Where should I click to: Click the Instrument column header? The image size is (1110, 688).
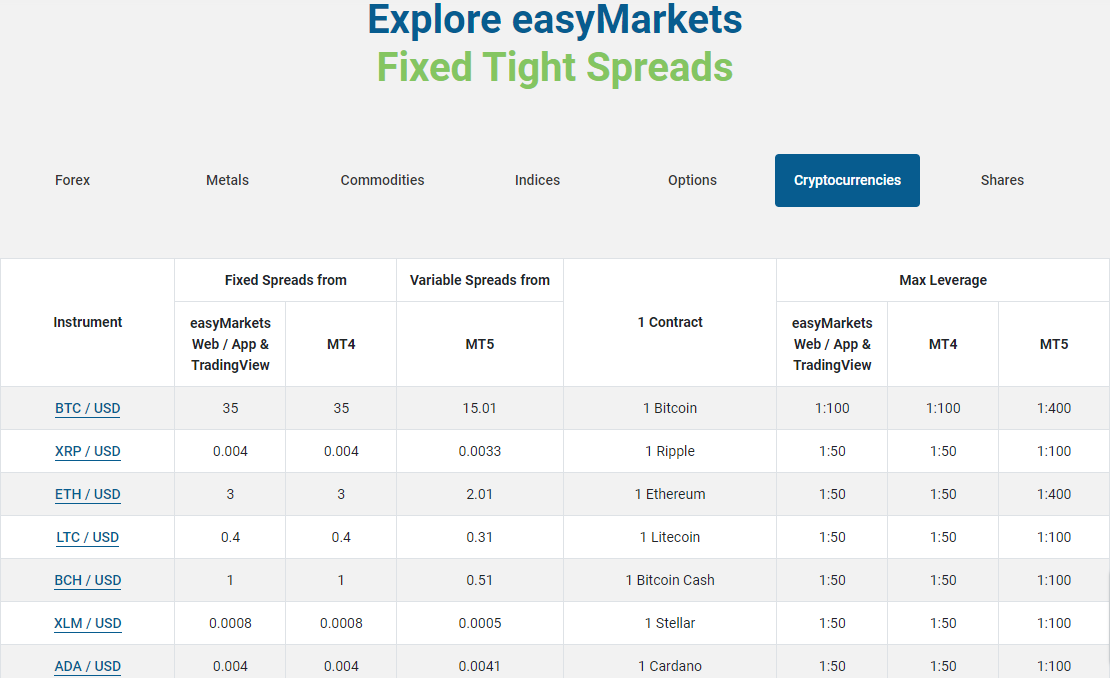click(x=88, y=322)
